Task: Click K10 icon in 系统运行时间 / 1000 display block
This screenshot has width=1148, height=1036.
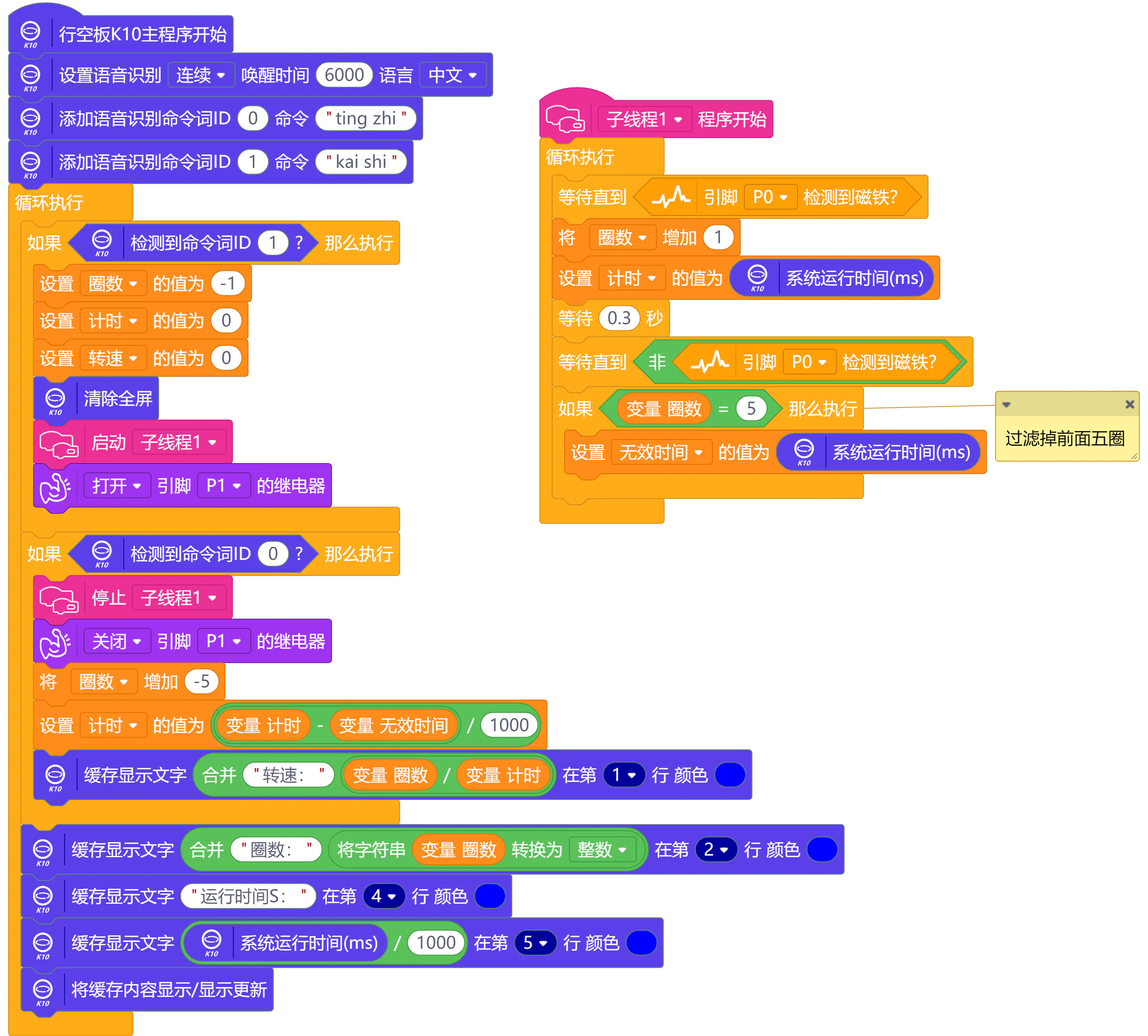Action: pyautogui.click(x=211, y=943)
